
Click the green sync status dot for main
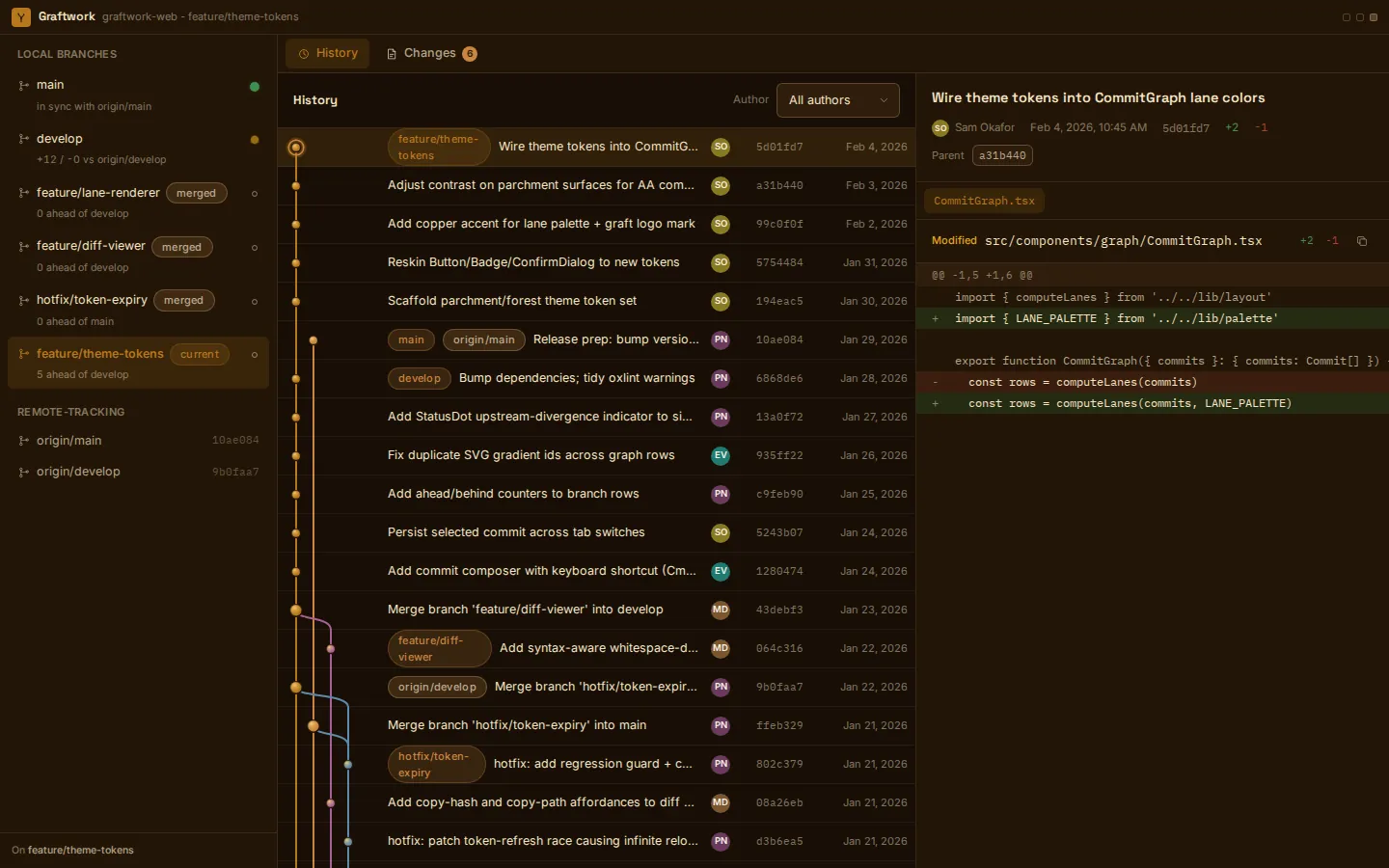coord(255,87)
